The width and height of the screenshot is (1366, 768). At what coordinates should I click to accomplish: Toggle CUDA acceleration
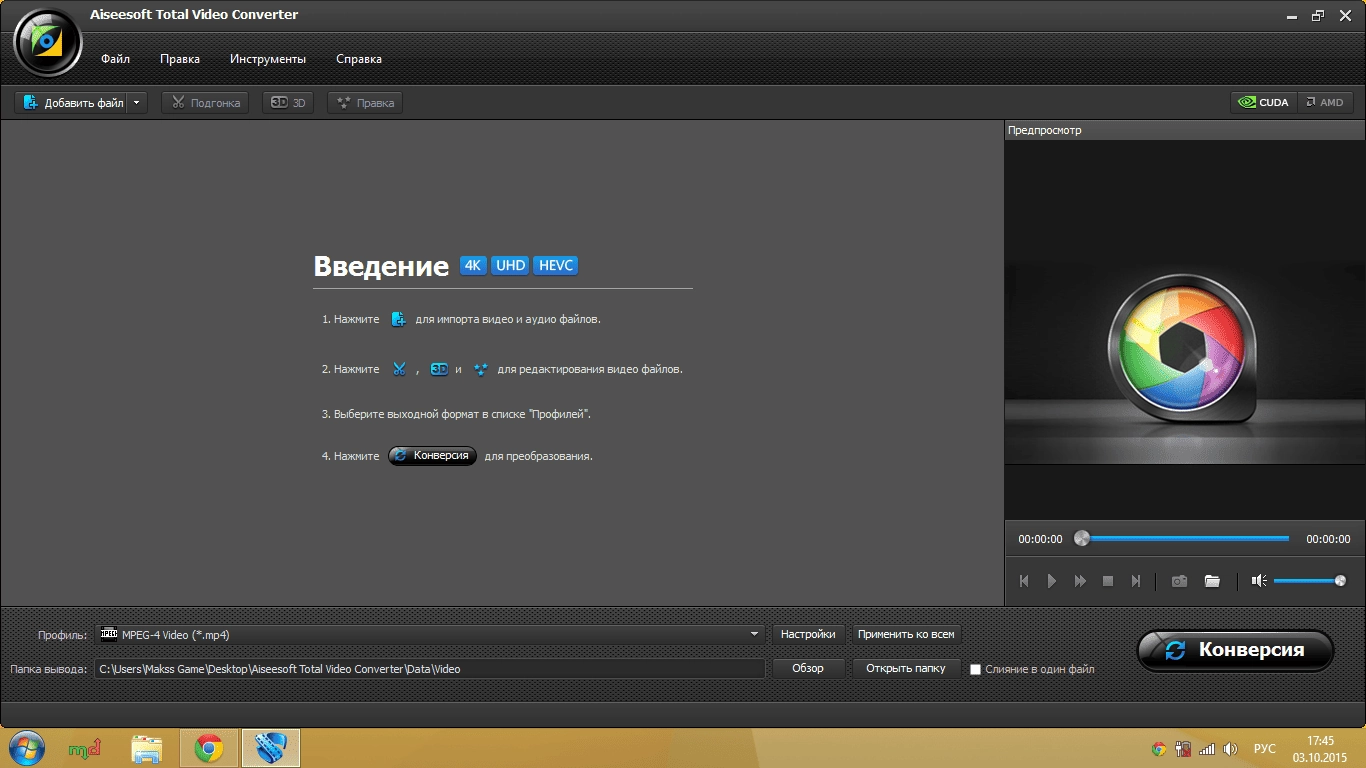click(1264, 102)
